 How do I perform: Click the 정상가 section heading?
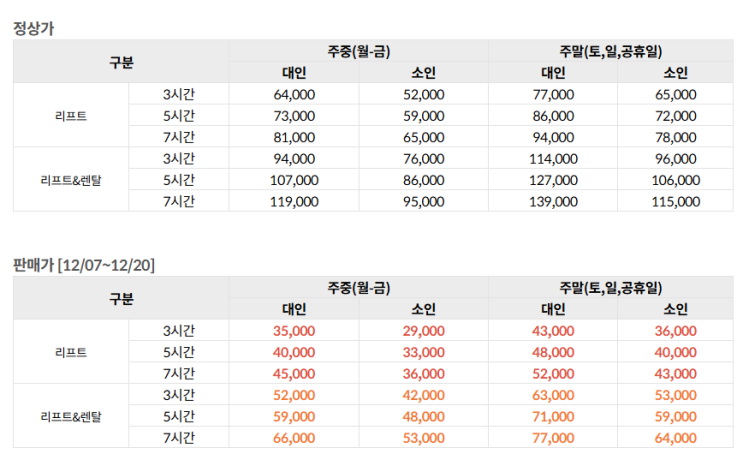click(33, 28)
